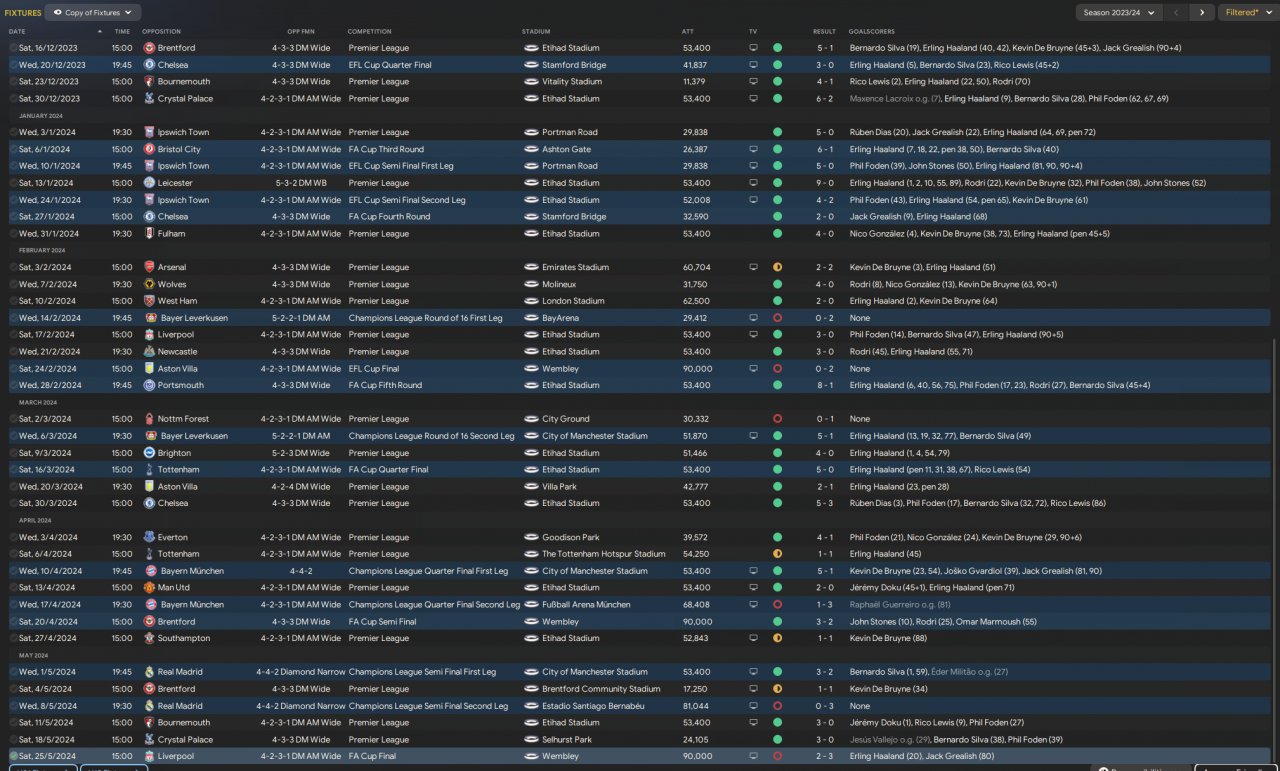Click the FA Cup Third Round competition text
Image resolution: width=1280 pixels, height=771 pixels.
(386, 149)
